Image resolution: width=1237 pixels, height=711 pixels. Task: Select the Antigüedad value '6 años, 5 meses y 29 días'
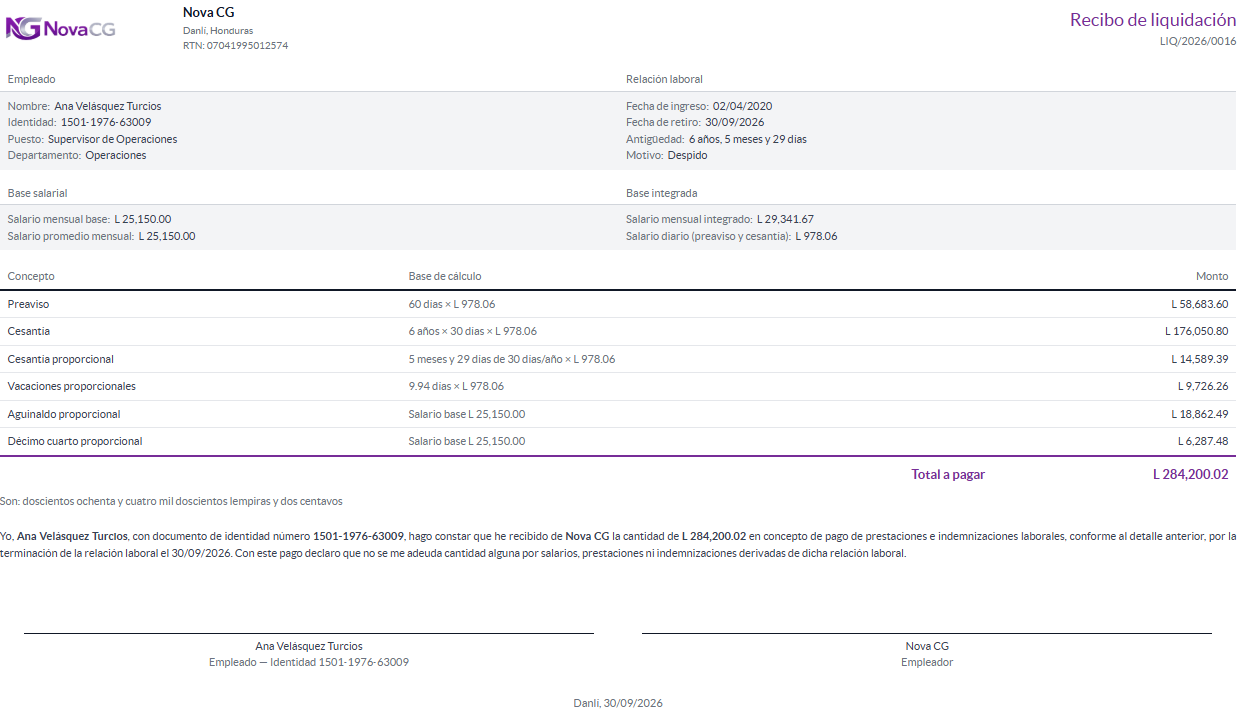coord(748,139)
